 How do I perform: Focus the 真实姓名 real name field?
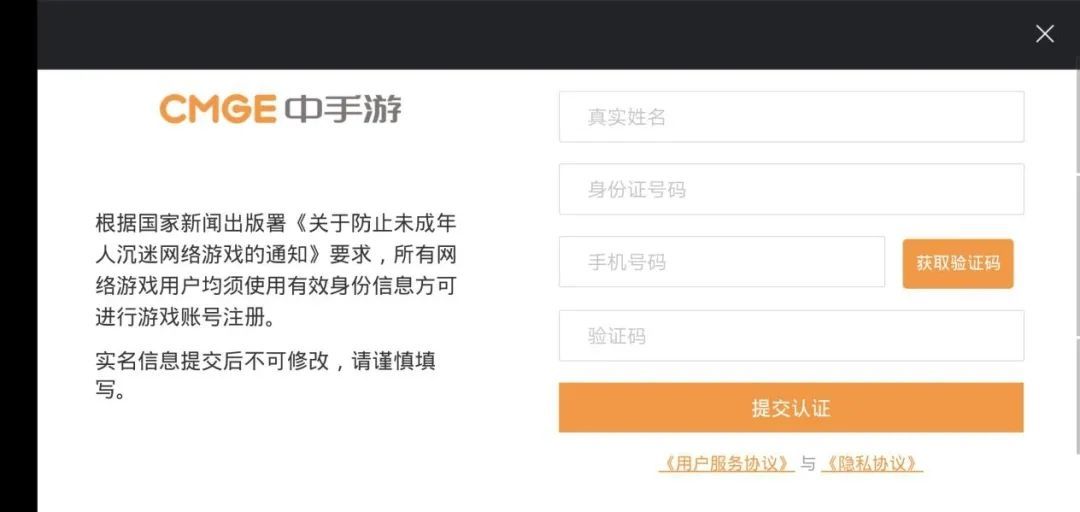pyautogui.click(x=791, y=117)
